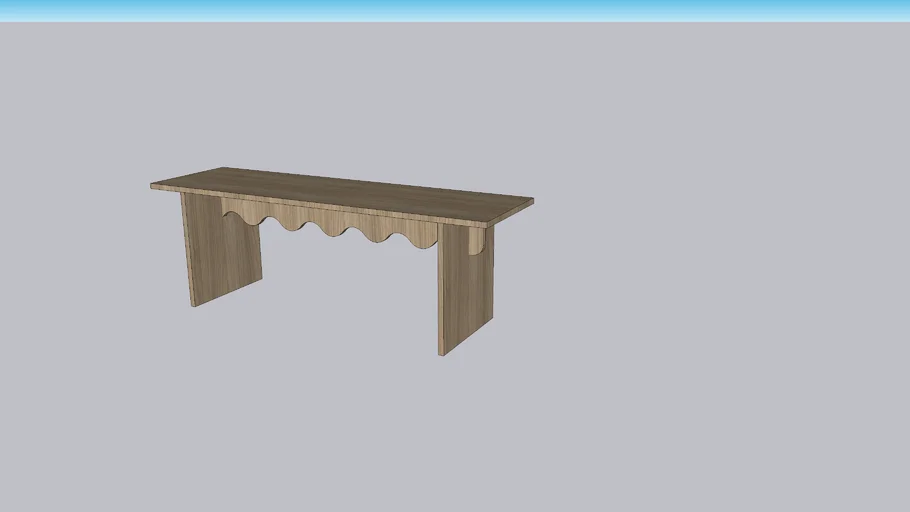Click the far-right corner of the bench top
Image resolution: width=910 pixels, height=512 pixels.
click(531, 201)
